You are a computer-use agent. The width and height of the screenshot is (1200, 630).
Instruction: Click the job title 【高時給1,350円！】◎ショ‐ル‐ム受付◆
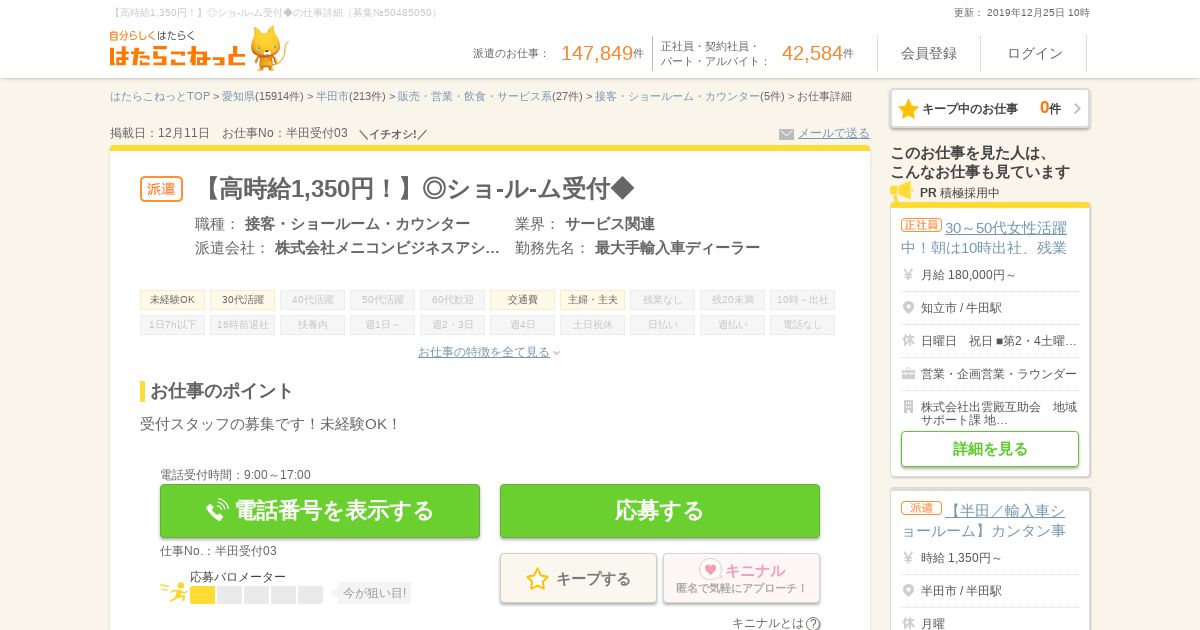(416, 189)
